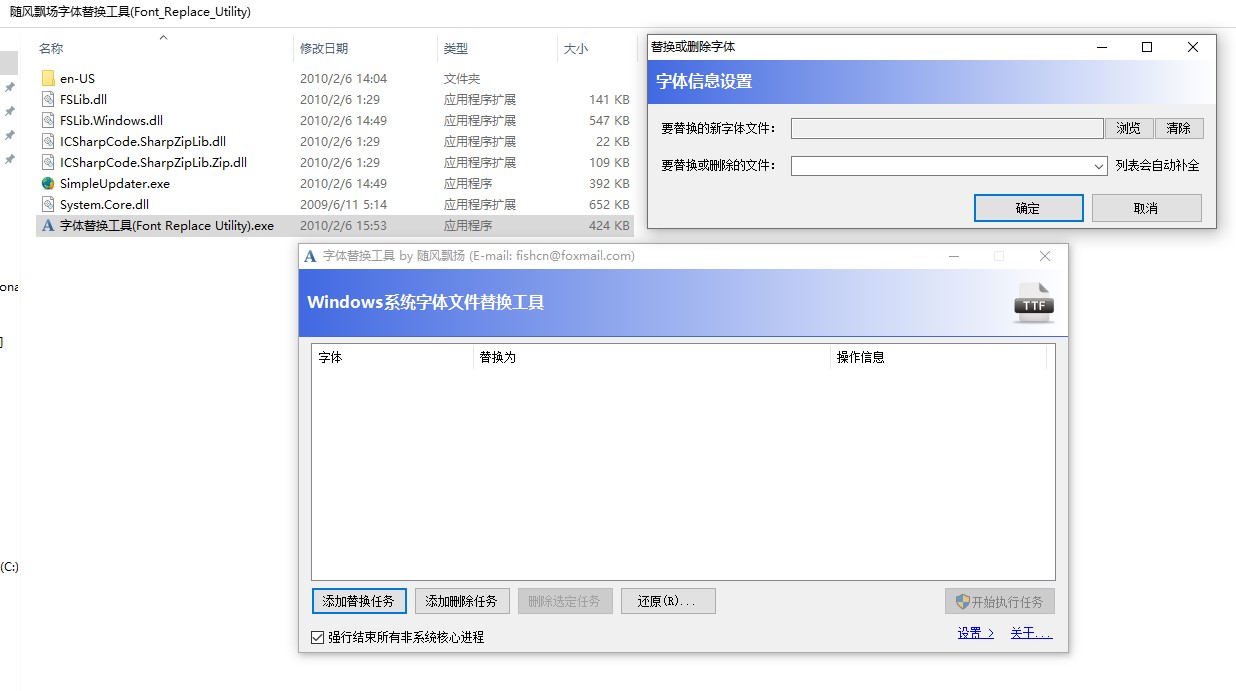Click 清除 button

(x=1179, y=128)
